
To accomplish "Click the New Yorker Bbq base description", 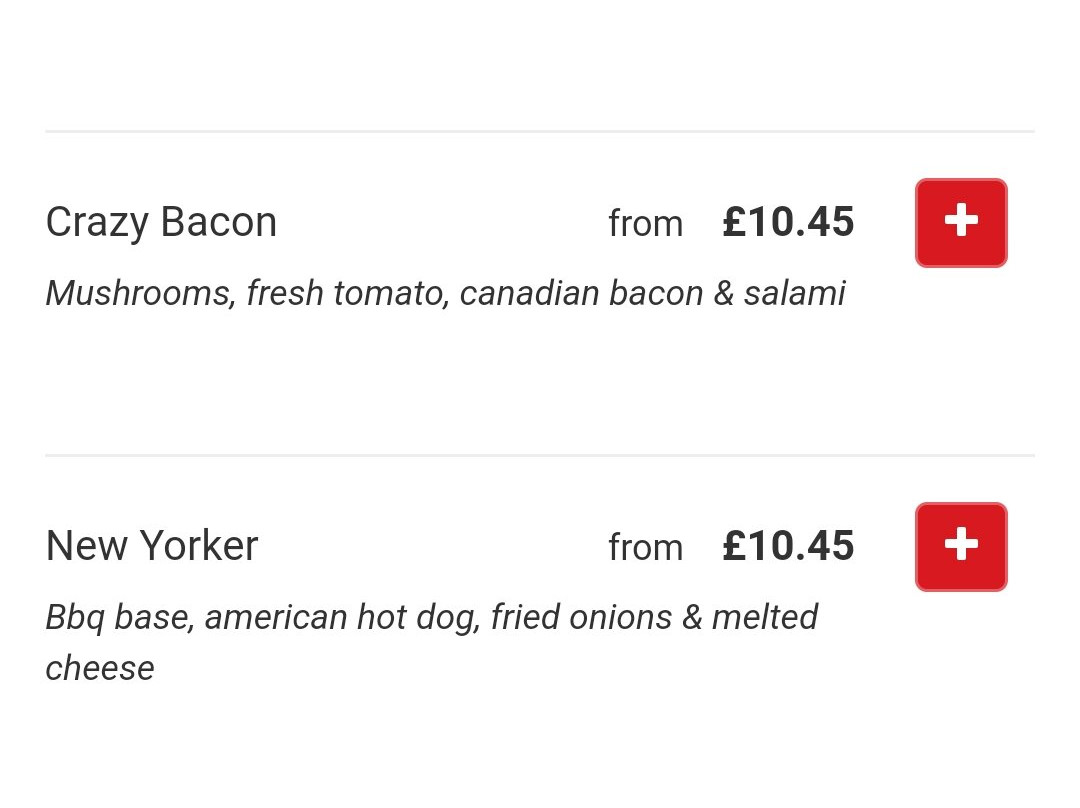I will (431, 617).
